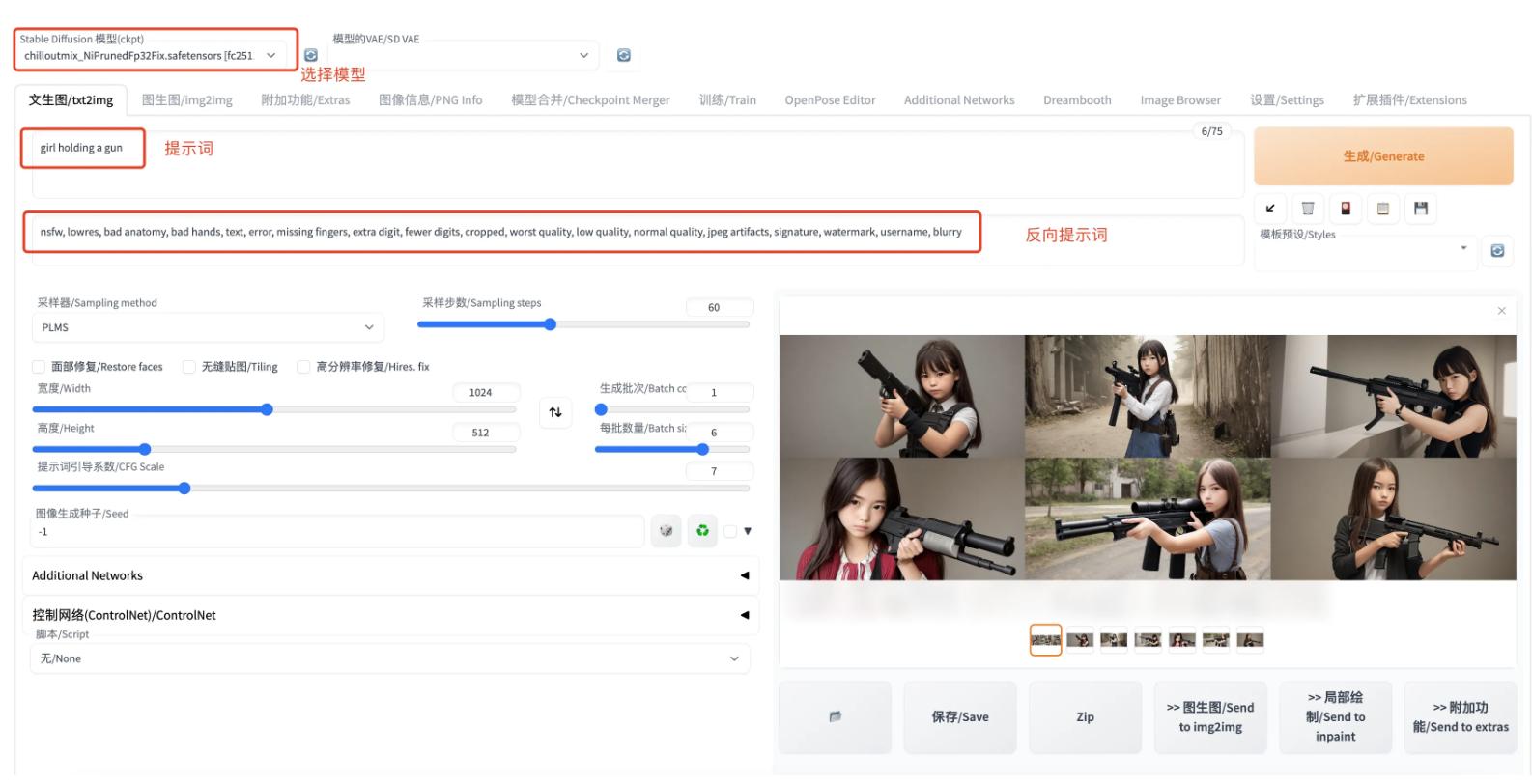Open the Stable Diffusion checkpoint dropdown
The image size is (1532, 784).
pos(150,56)
